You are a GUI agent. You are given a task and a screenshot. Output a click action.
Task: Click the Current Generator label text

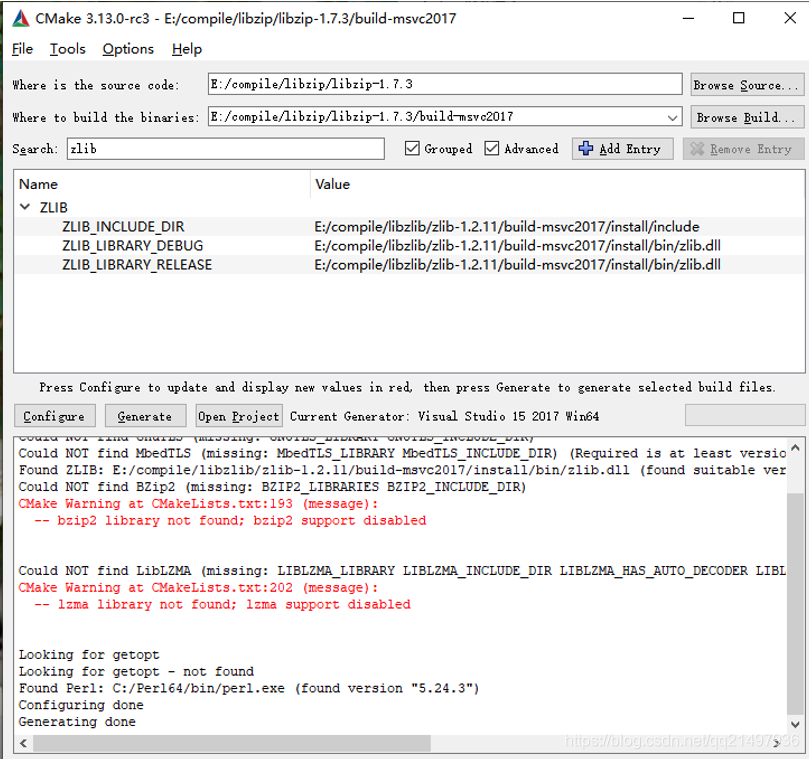coord(444,416)
